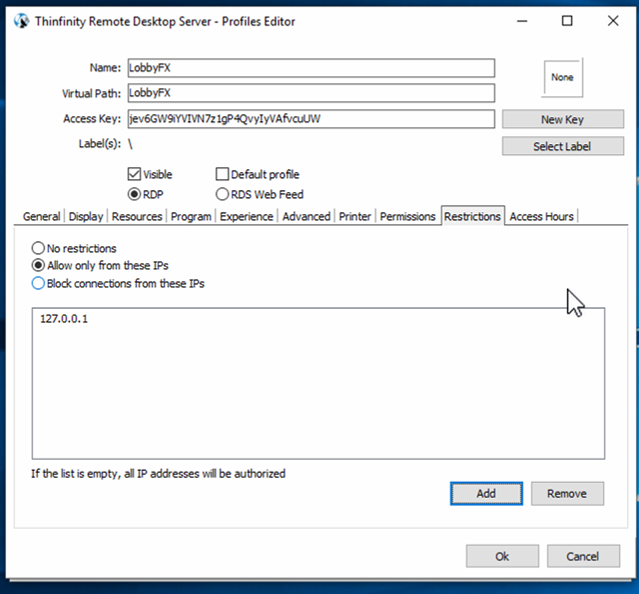This screenshot has width=639, height=594.
Task: Click the New Key button
Action: [x=562, y=119]
